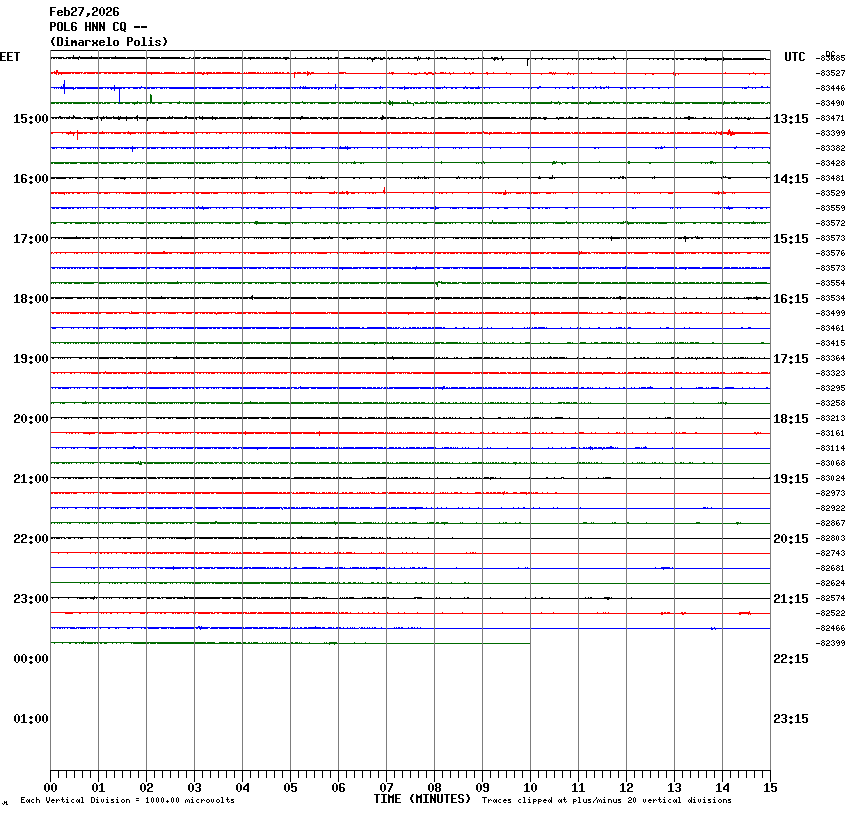Click the 23:15 UTC time label
This screenshot has width=850, height=814.
point(790,719)
